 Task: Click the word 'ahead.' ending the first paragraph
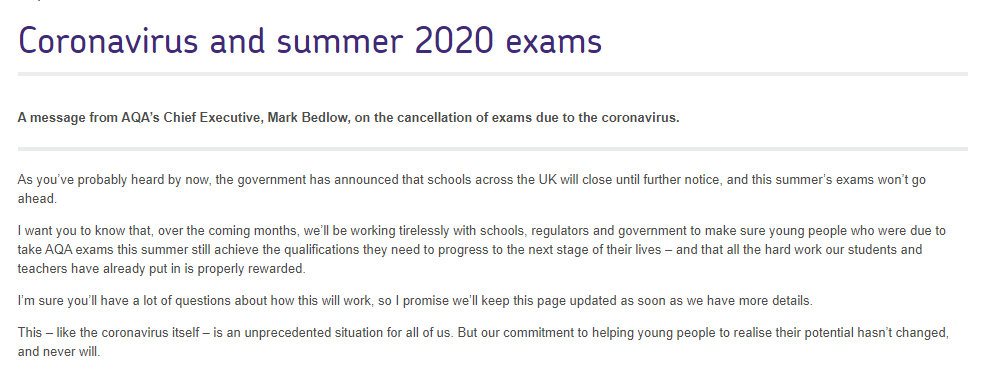pyautogui.click(x=37, y=199)
